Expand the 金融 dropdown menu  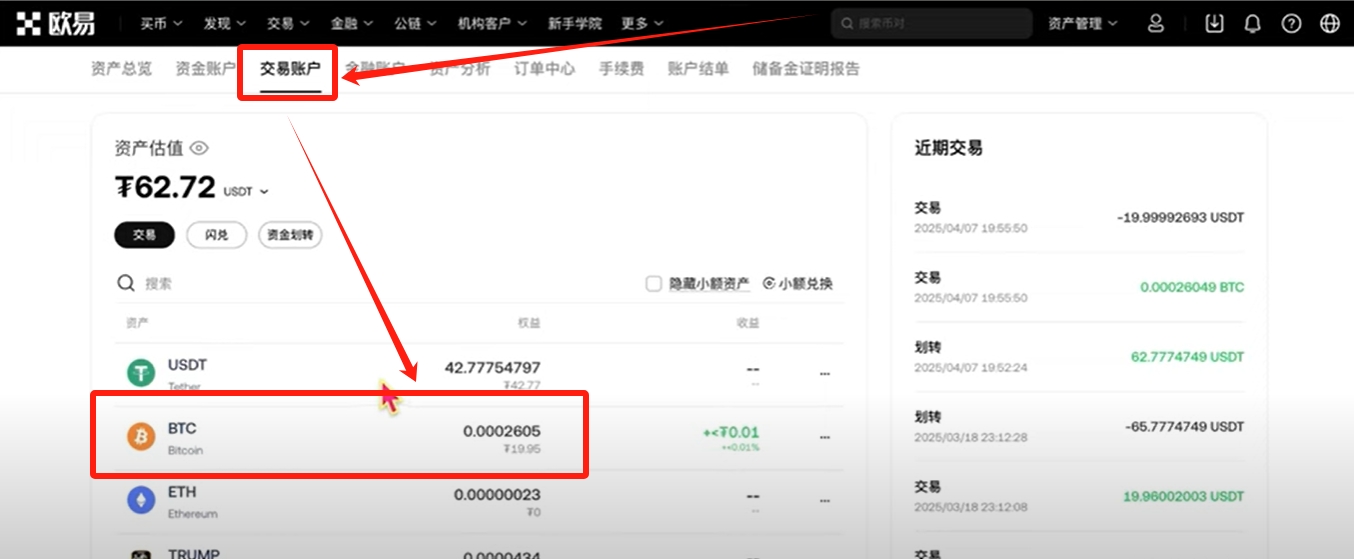point(352,23)
